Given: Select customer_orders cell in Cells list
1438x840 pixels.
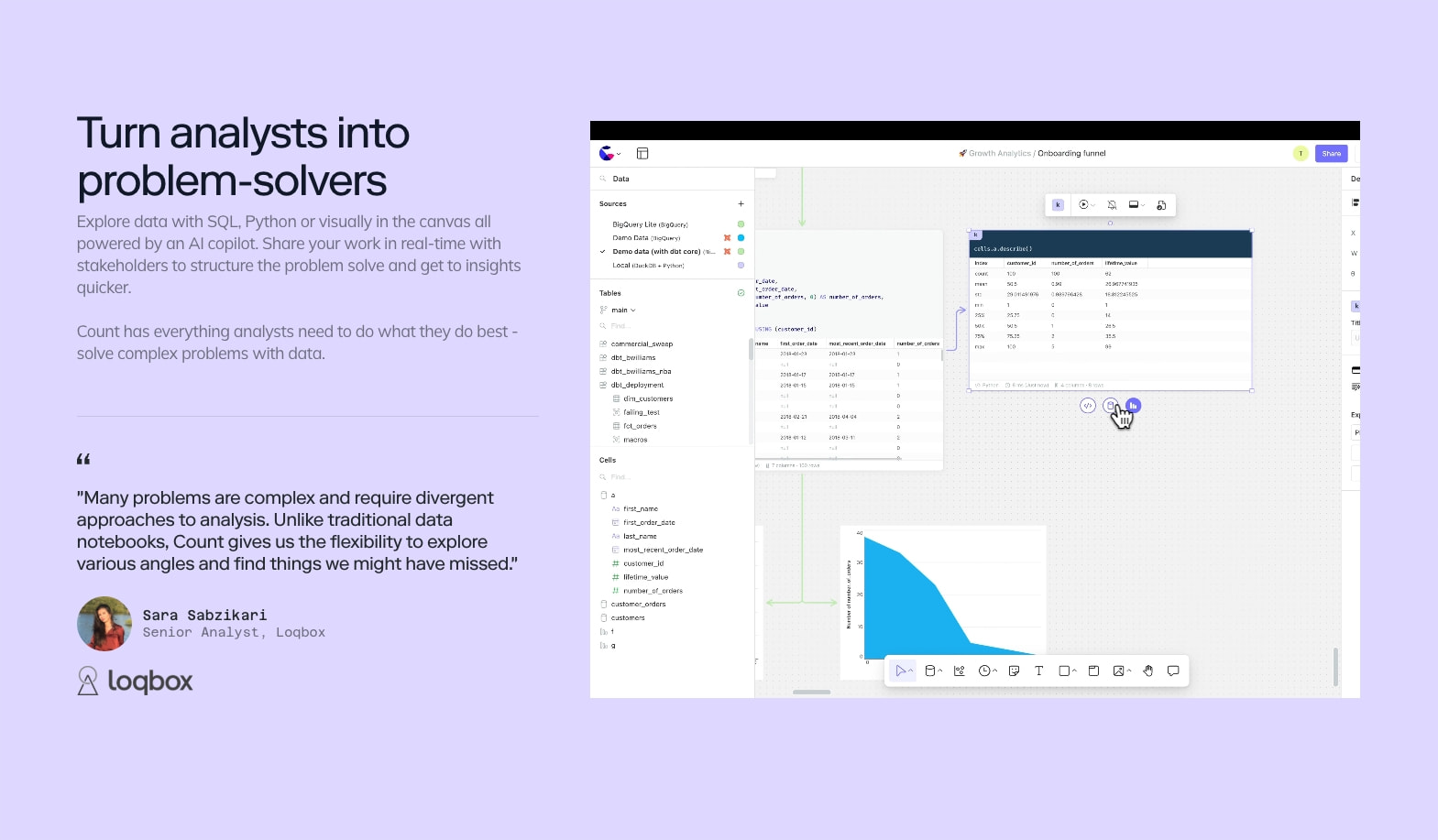Looking at the screenshot, I should click(x=638, y=605).
